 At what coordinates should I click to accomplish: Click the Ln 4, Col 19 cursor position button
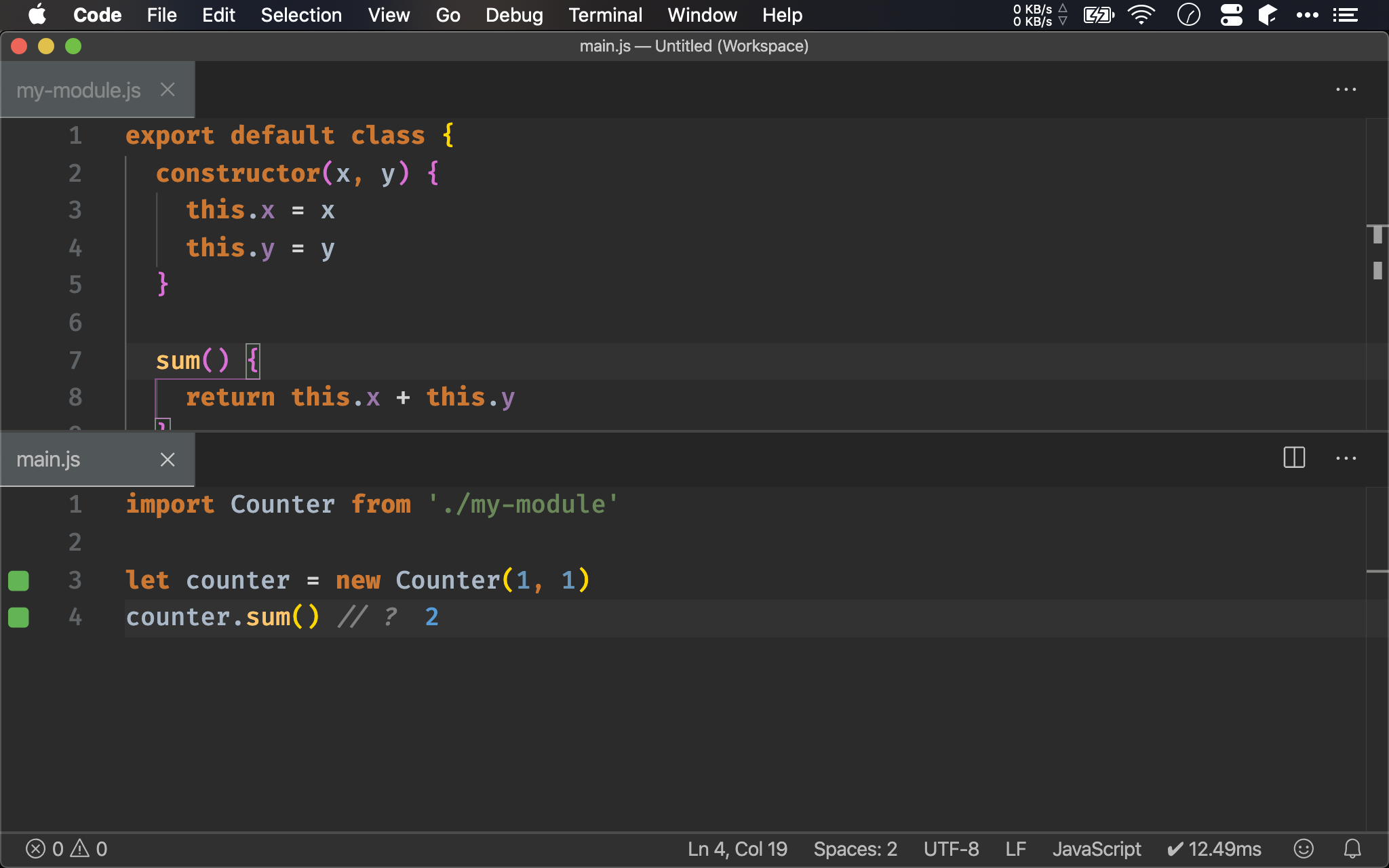point(736,847)
